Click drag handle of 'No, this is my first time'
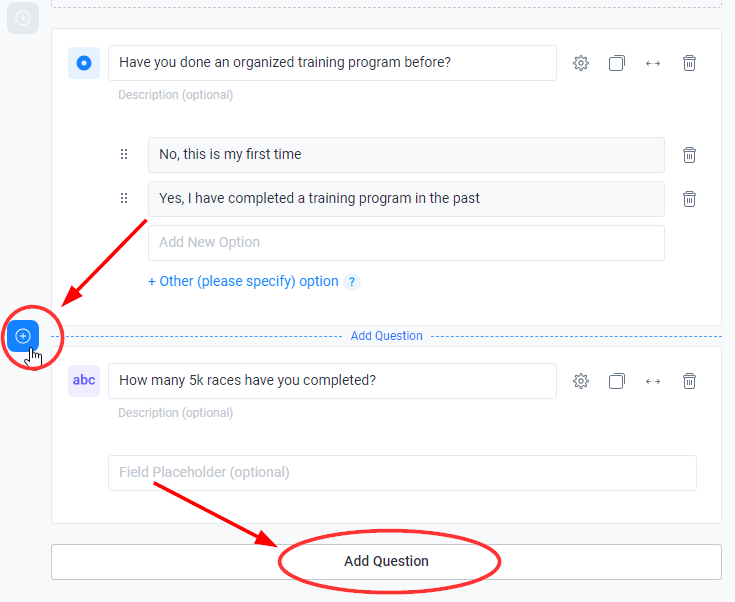Image resolution: width=735 pixels, height=602 pixels. [x=124, y=154]
